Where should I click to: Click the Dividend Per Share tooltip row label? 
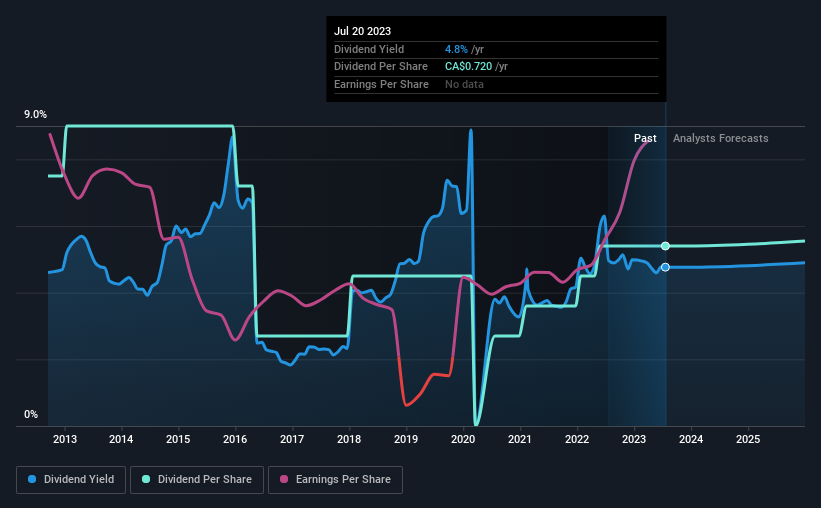pos(381,67)
